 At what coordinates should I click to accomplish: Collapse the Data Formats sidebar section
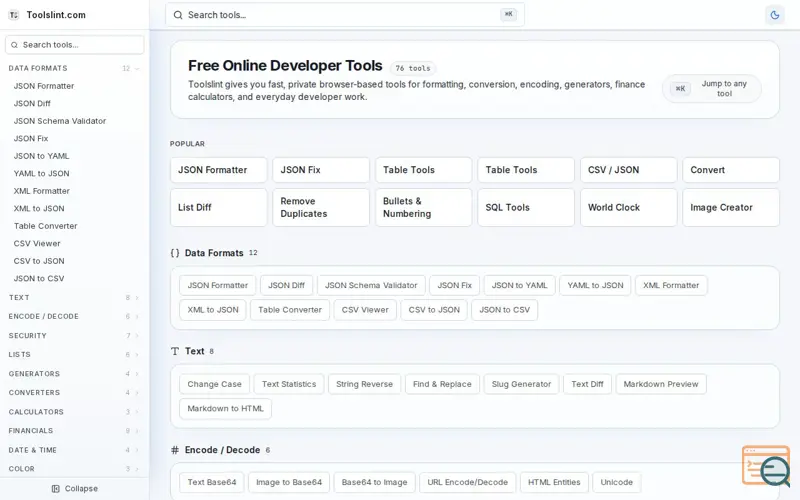point(74,68)
